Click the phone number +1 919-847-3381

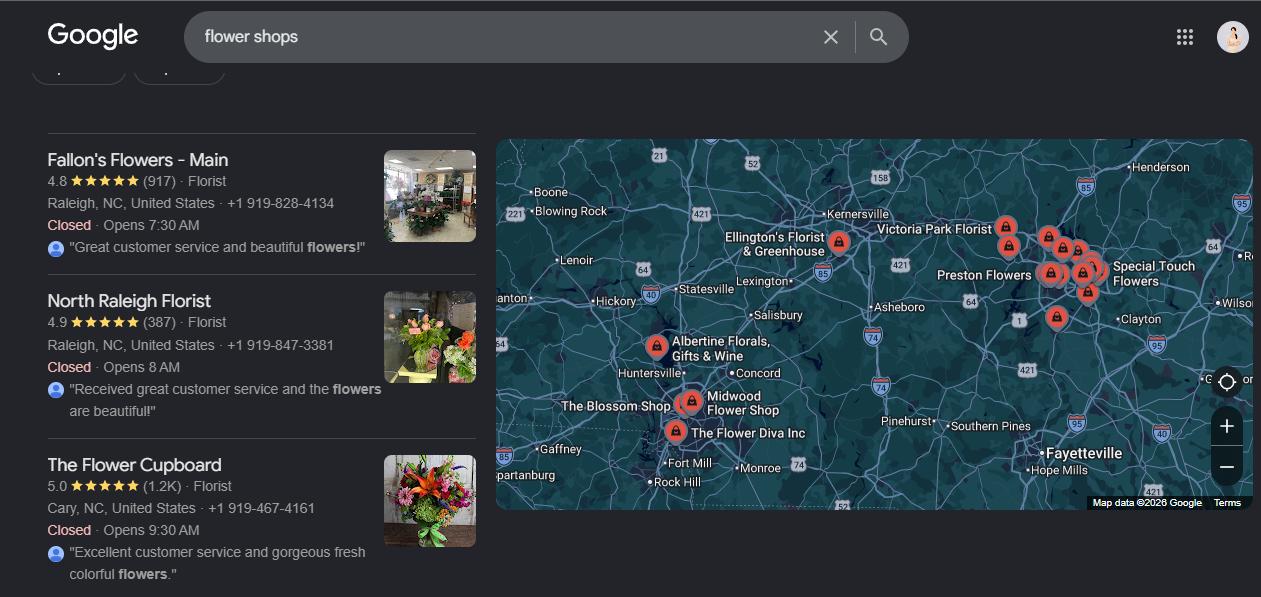click(x=280, y=345)
